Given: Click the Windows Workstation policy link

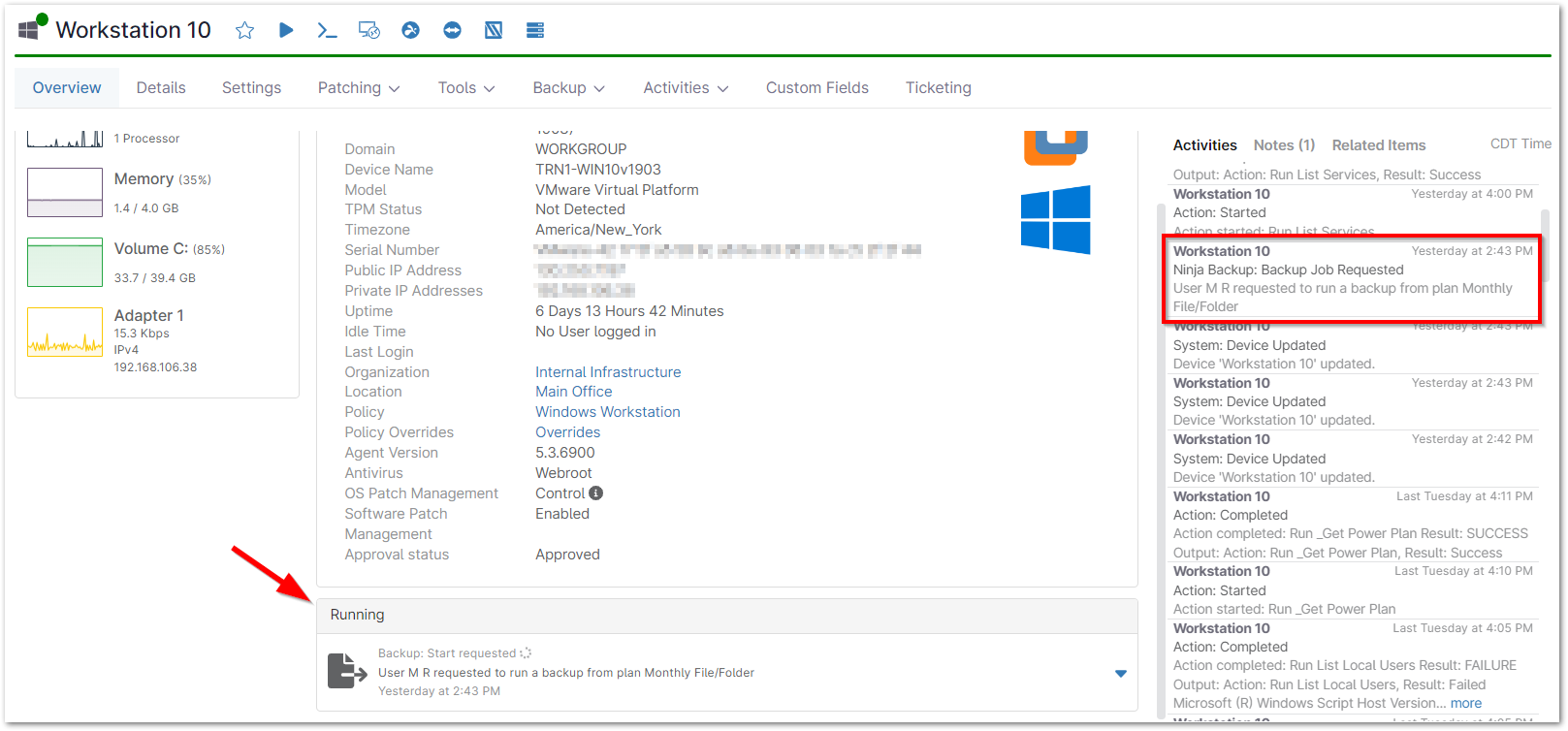Looking at the screenshot, I should click(x=607, y=412).
